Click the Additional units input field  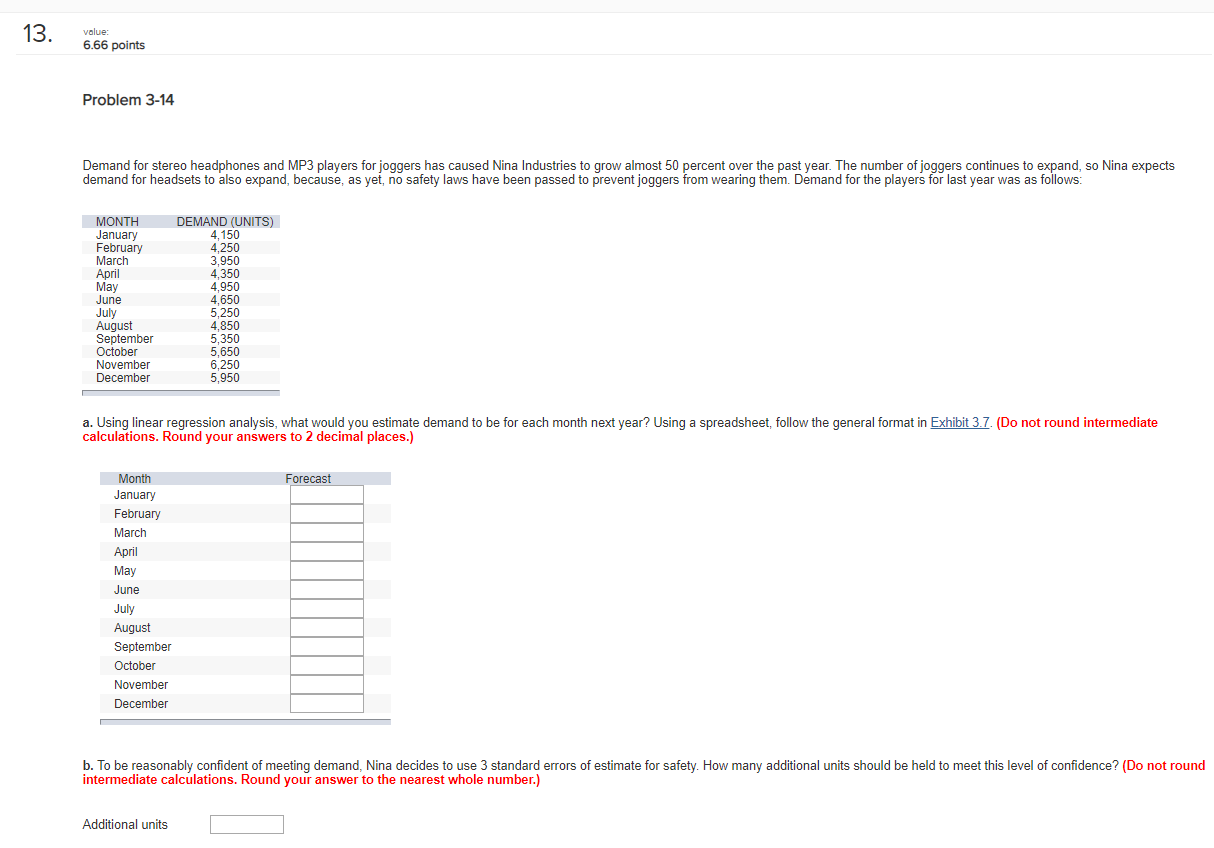[x=246, y=824]
